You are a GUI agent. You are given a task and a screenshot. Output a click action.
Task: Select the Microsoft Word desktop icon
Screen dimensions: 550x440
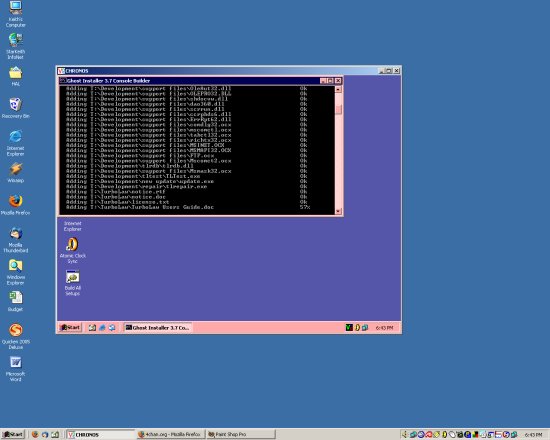[x=15, y=368]
